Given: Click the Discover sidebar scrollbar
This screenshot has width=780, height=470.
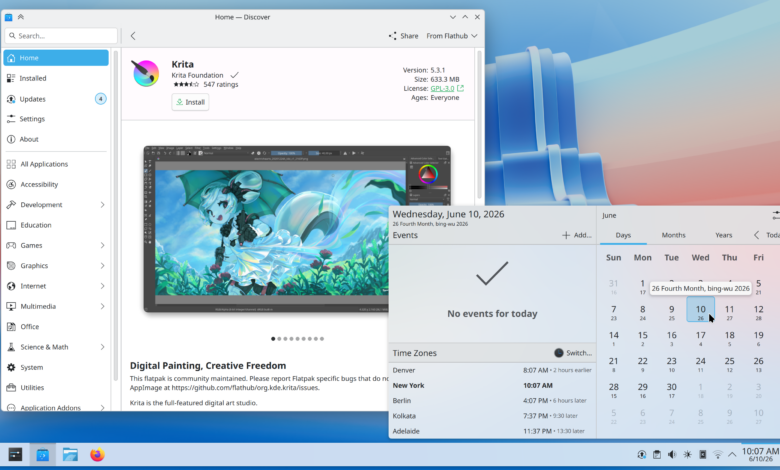Looking at the screenshot, I should [116, 214].
